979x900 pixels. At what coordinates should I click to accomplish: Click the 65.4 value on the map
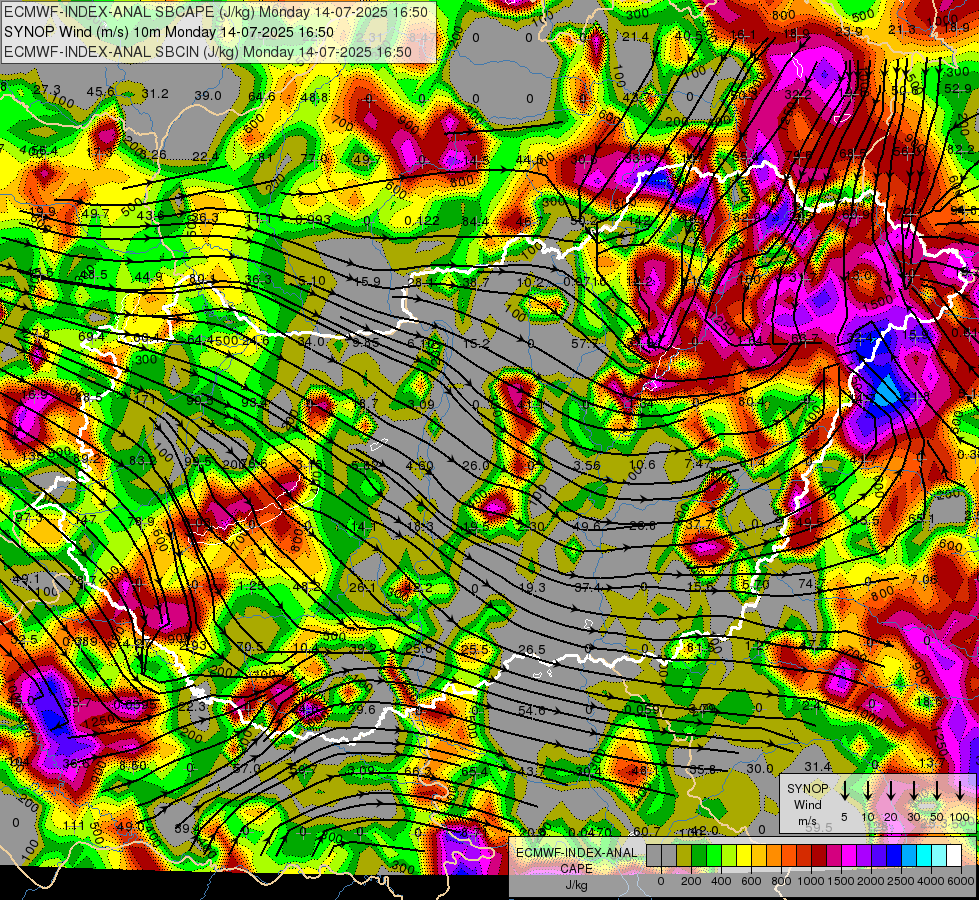[475, 771]
